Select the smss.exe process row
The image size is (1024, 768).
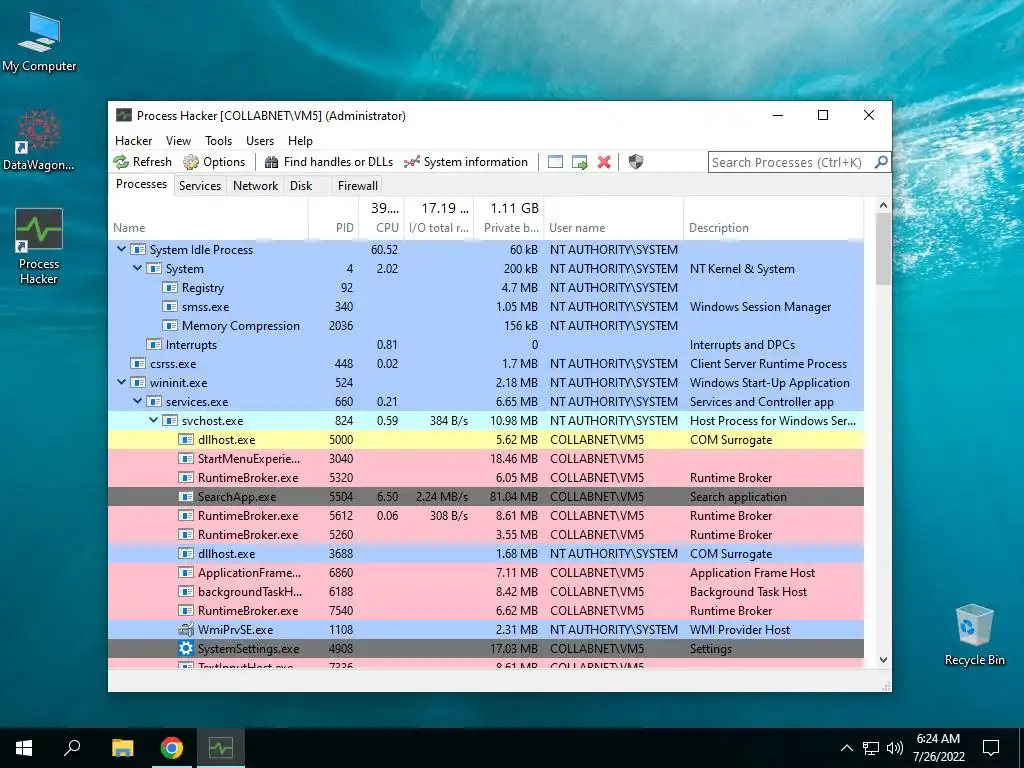(486, 307)
